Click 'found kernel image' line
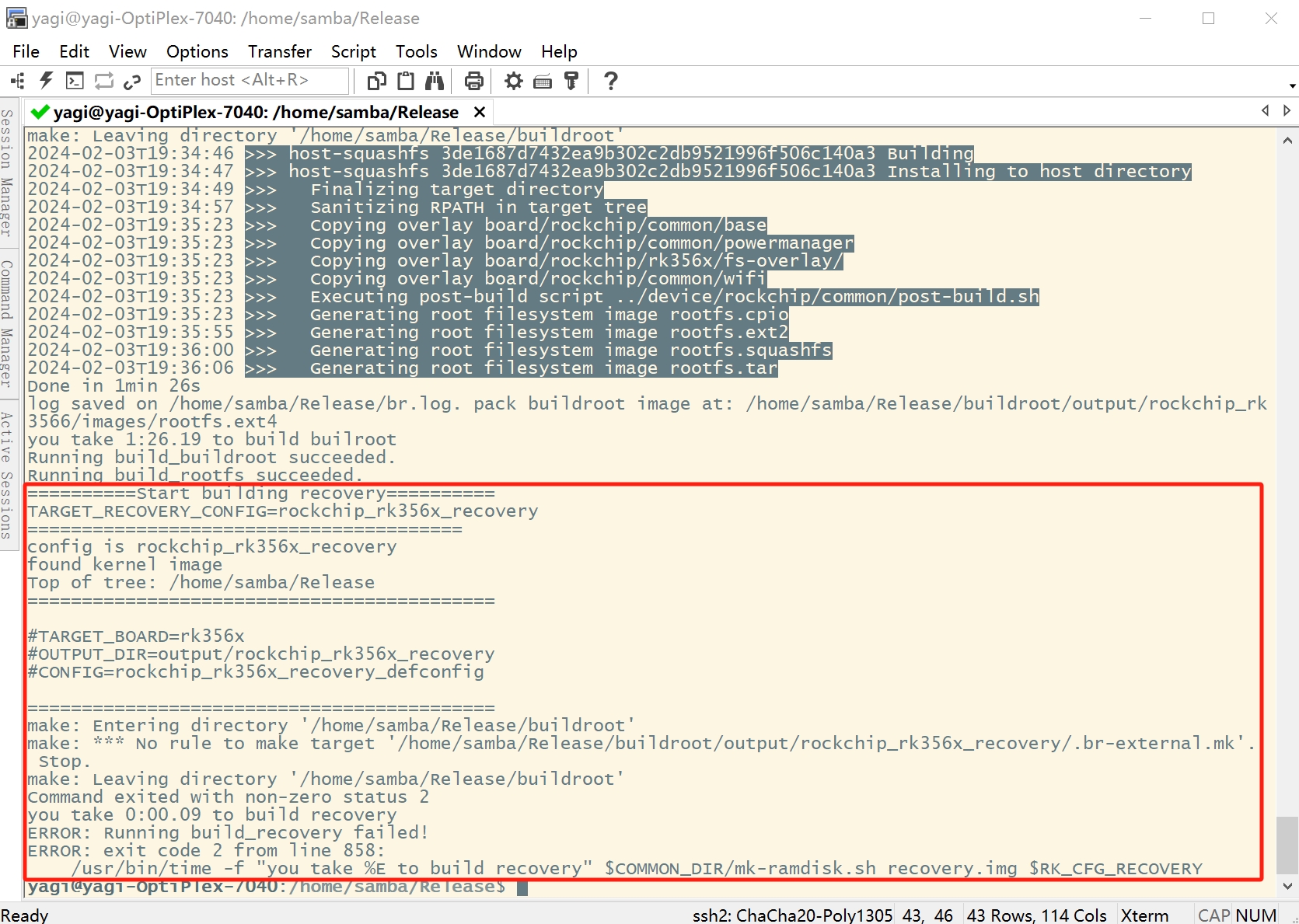The image size is (1299, 924). coord(125,565)
